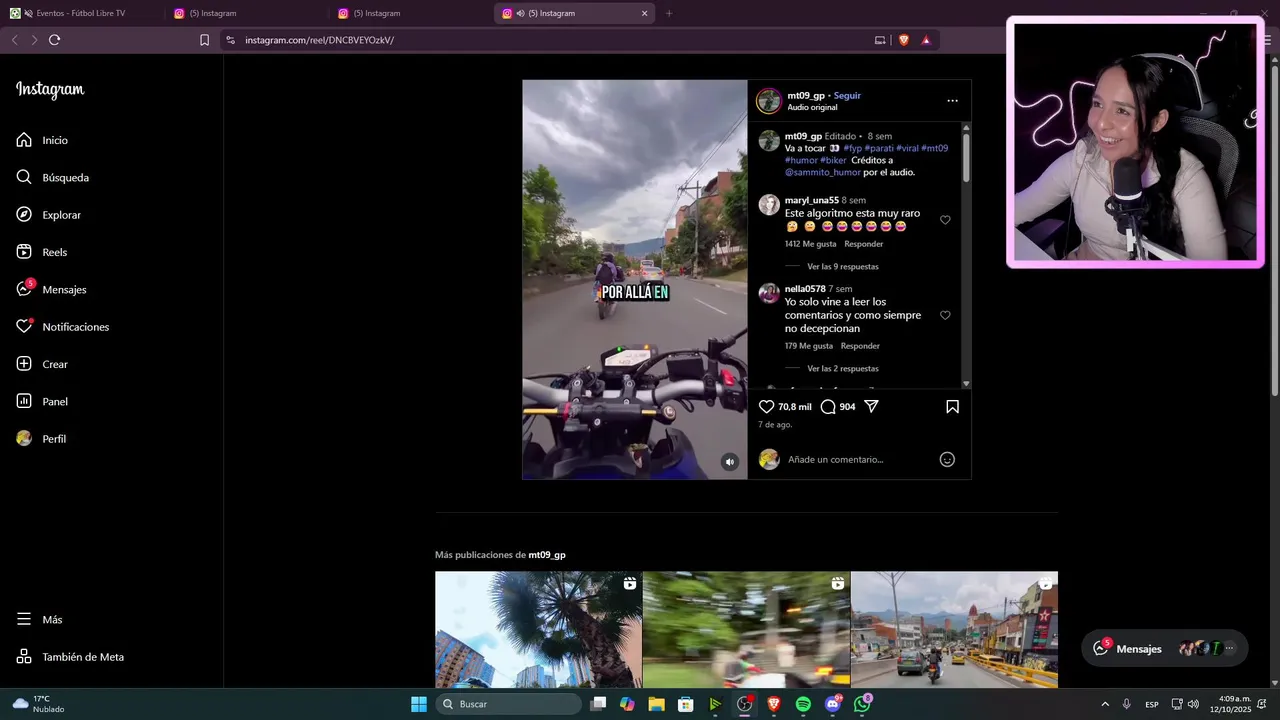Open emoji picker in comment box
This screenshot has height=720, width=1280.
click(947, 459)
